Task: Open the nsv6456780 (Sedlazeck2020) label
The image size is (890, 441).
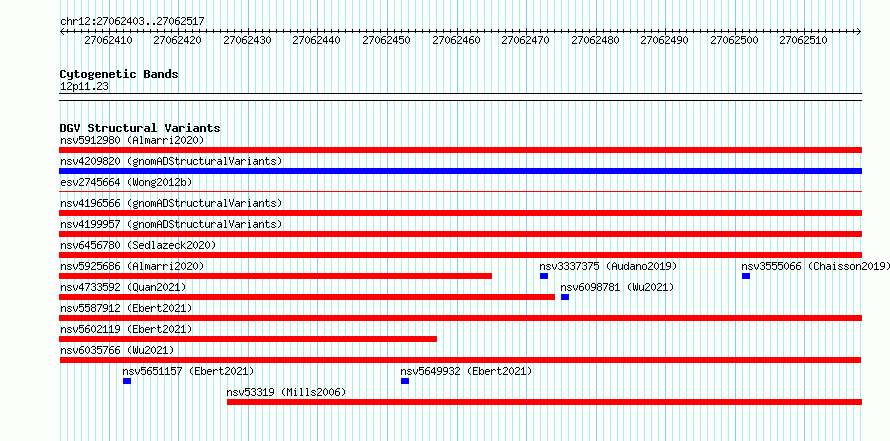Action: [138, 245]
